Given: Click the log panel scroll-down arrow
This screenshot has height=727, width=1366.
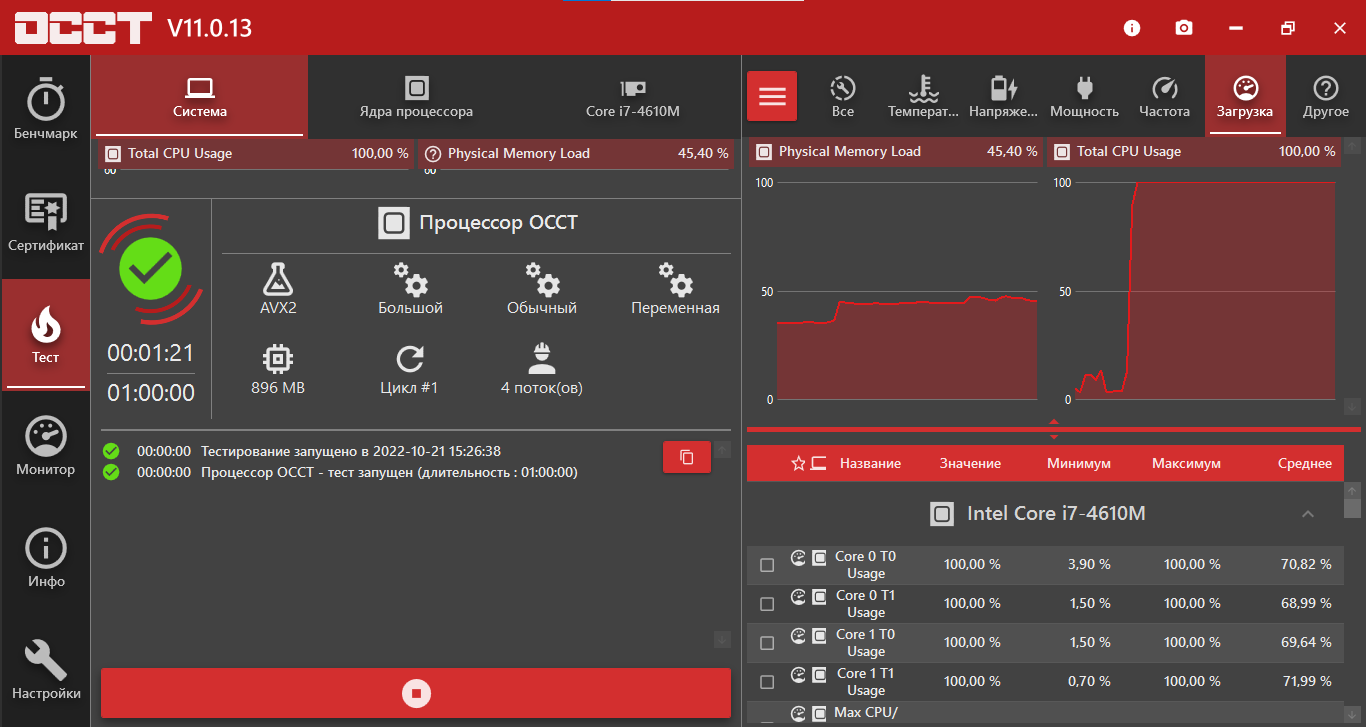Looking at the screenshot, I should [722, 639].
